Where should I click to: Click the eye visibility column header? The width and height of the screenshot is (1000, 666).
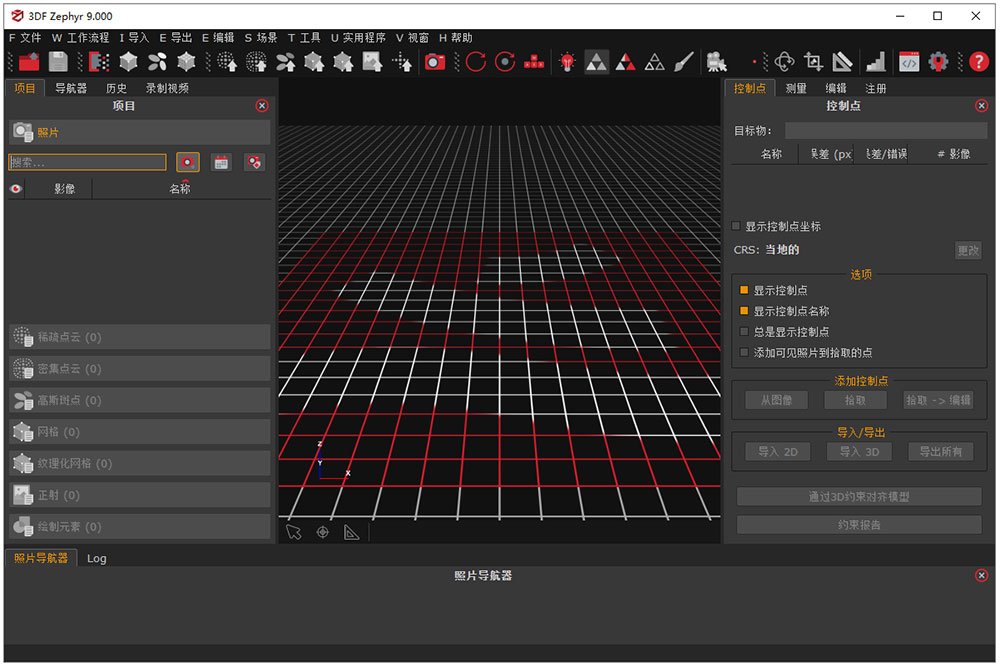click(x=16, y=189)
